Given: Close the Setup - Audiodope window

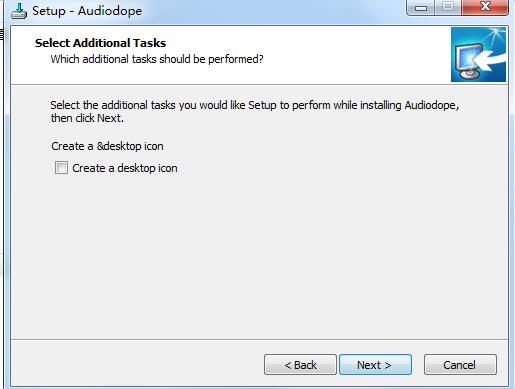Looking at the screenshot, I should click(485, 8).
